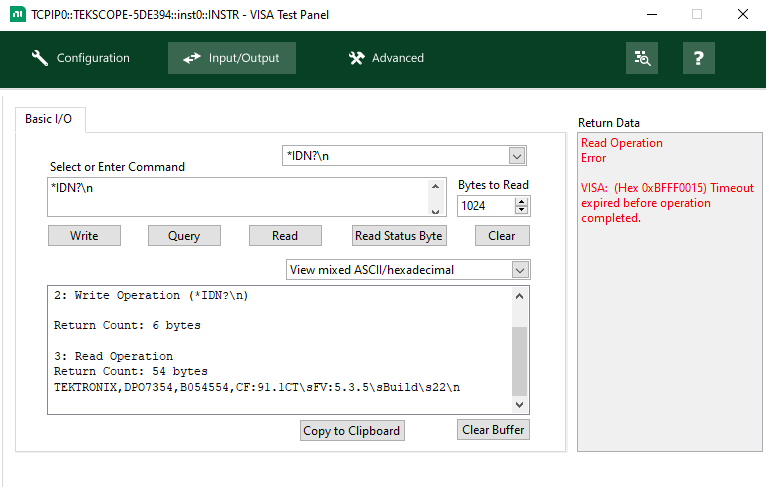
Task: Click the Clear Buffer button
Action: pyautogui.click(x=493, y=430)
